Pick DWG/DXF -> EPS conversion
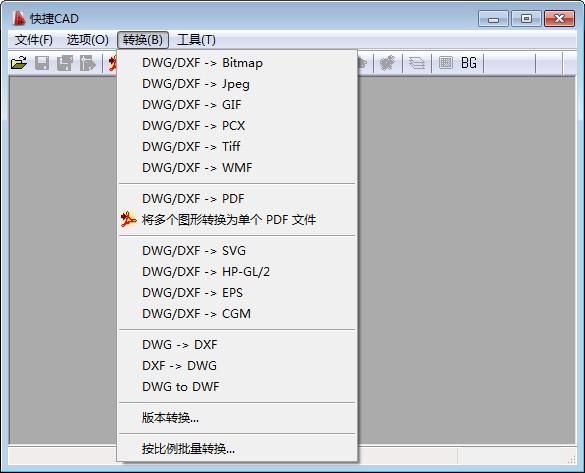Viewport: 585px width, 473px height. pyautogui.click(x=237, y=292)
